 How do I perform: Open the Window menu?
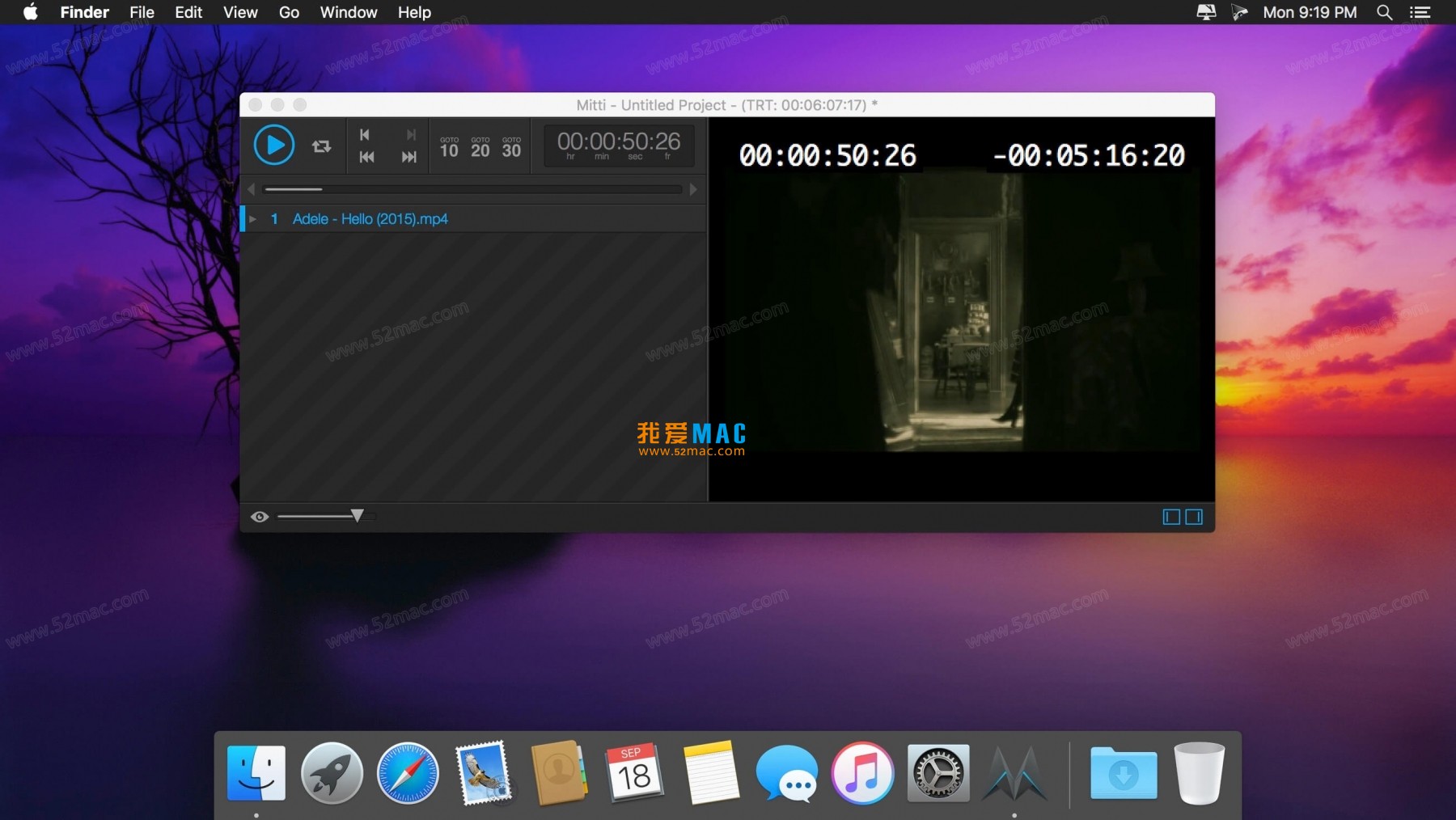tap(349, 12)
